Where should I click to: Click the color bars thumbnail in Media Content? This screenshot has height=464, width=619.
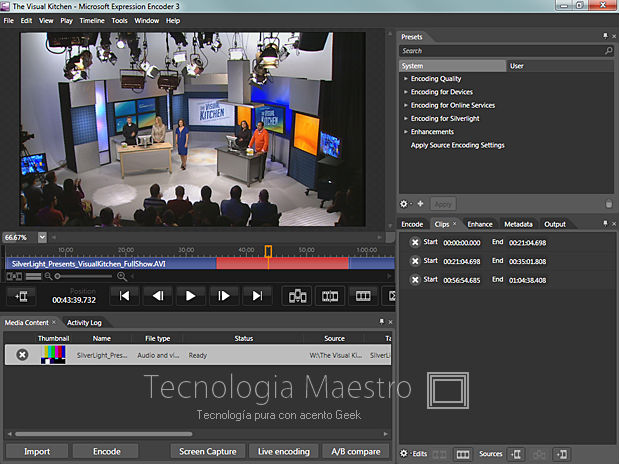coord(53,354)
